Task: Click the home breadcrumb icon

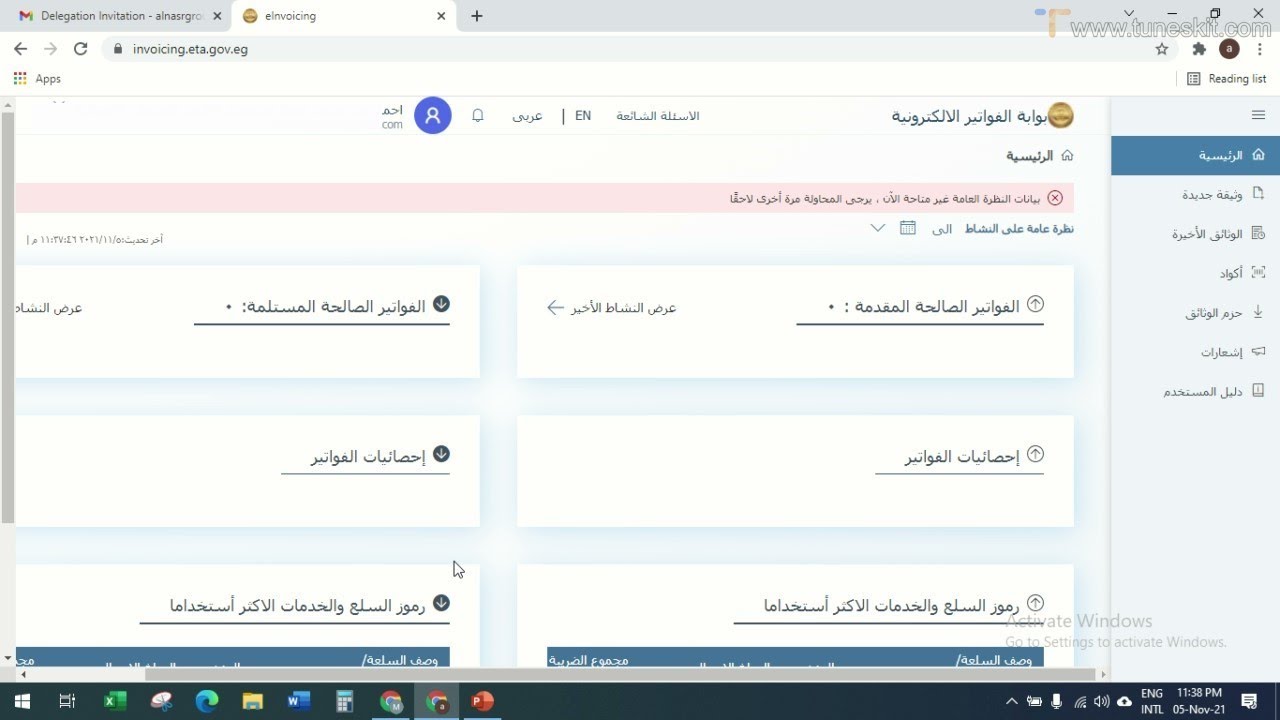Action: (1067, 156)
